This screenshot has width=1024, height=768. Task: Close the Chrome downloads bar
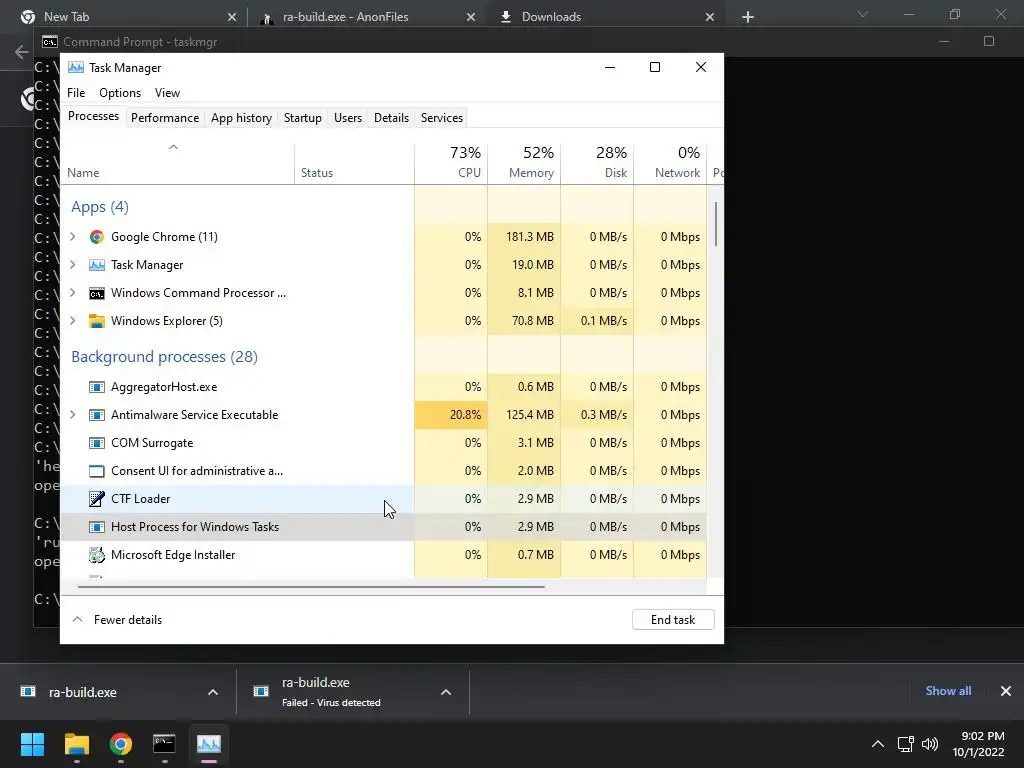tap(1006, 691)
